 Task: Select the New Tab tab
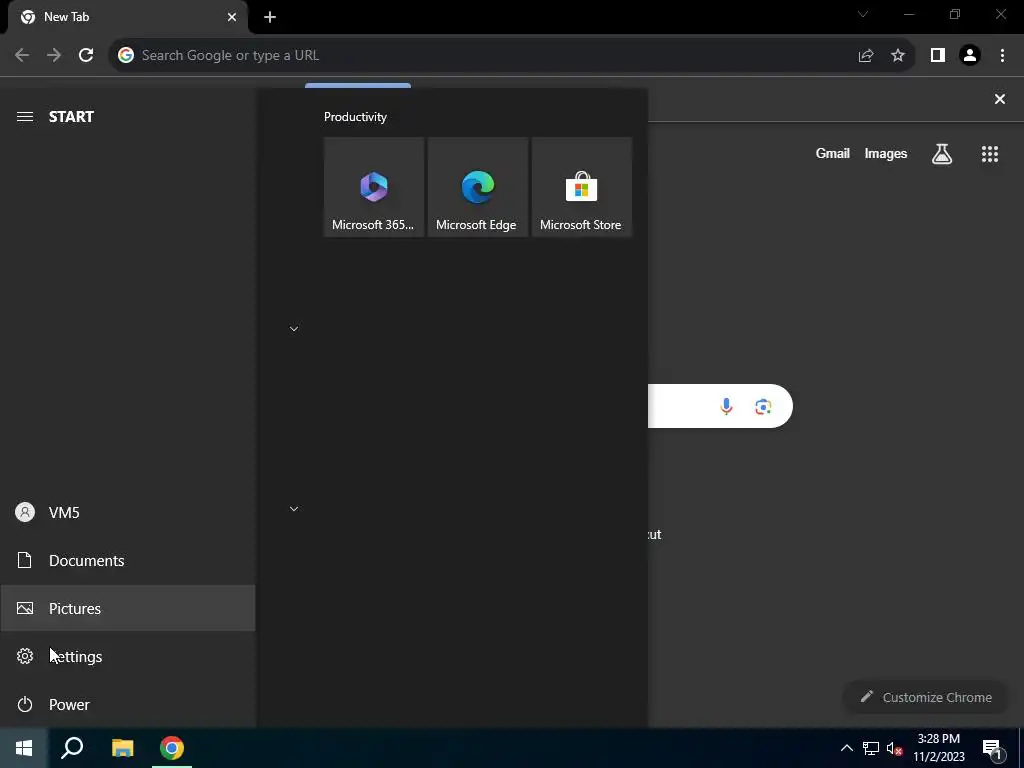(127, 17)
